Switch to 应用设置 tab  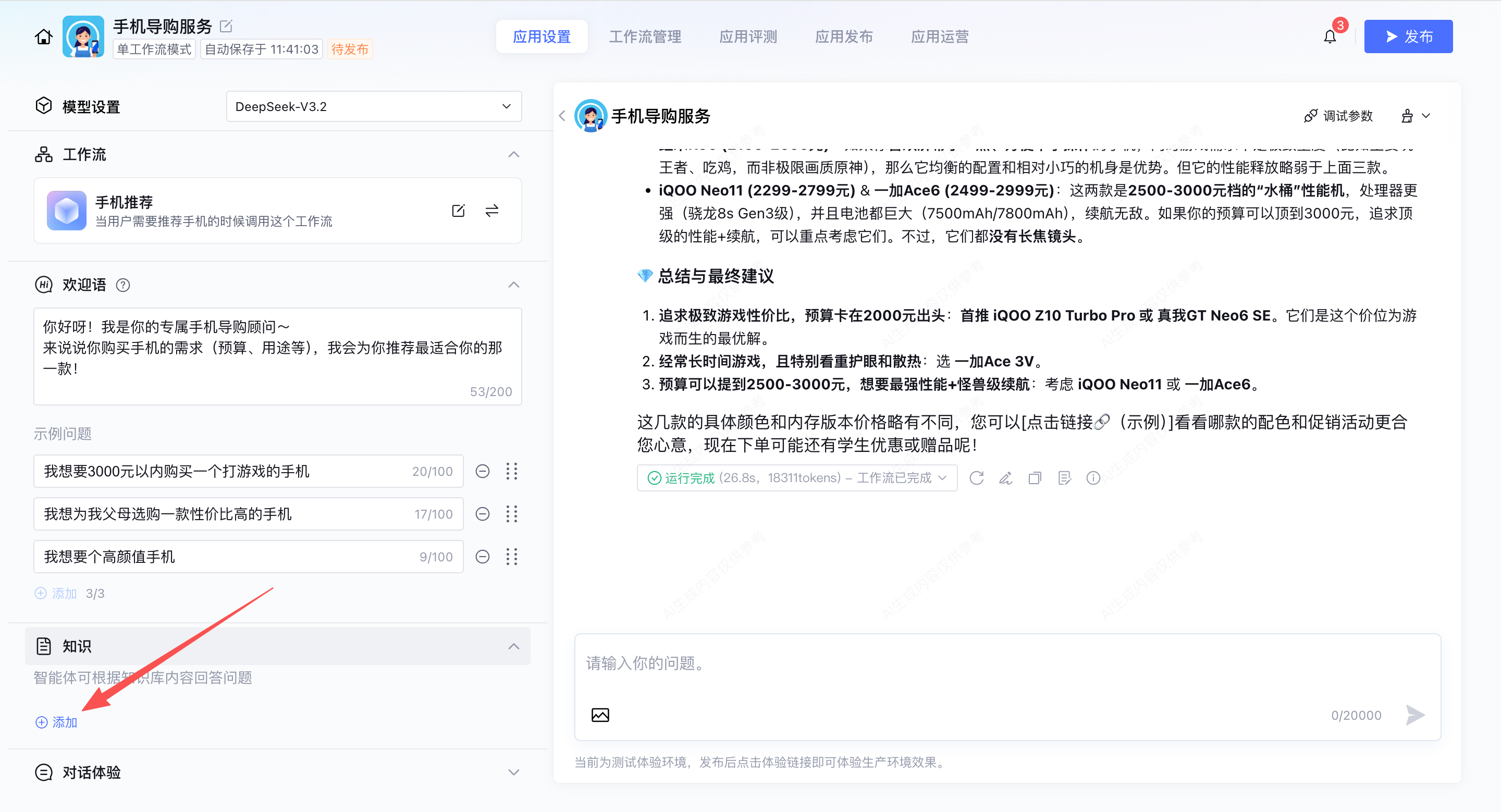542,36
